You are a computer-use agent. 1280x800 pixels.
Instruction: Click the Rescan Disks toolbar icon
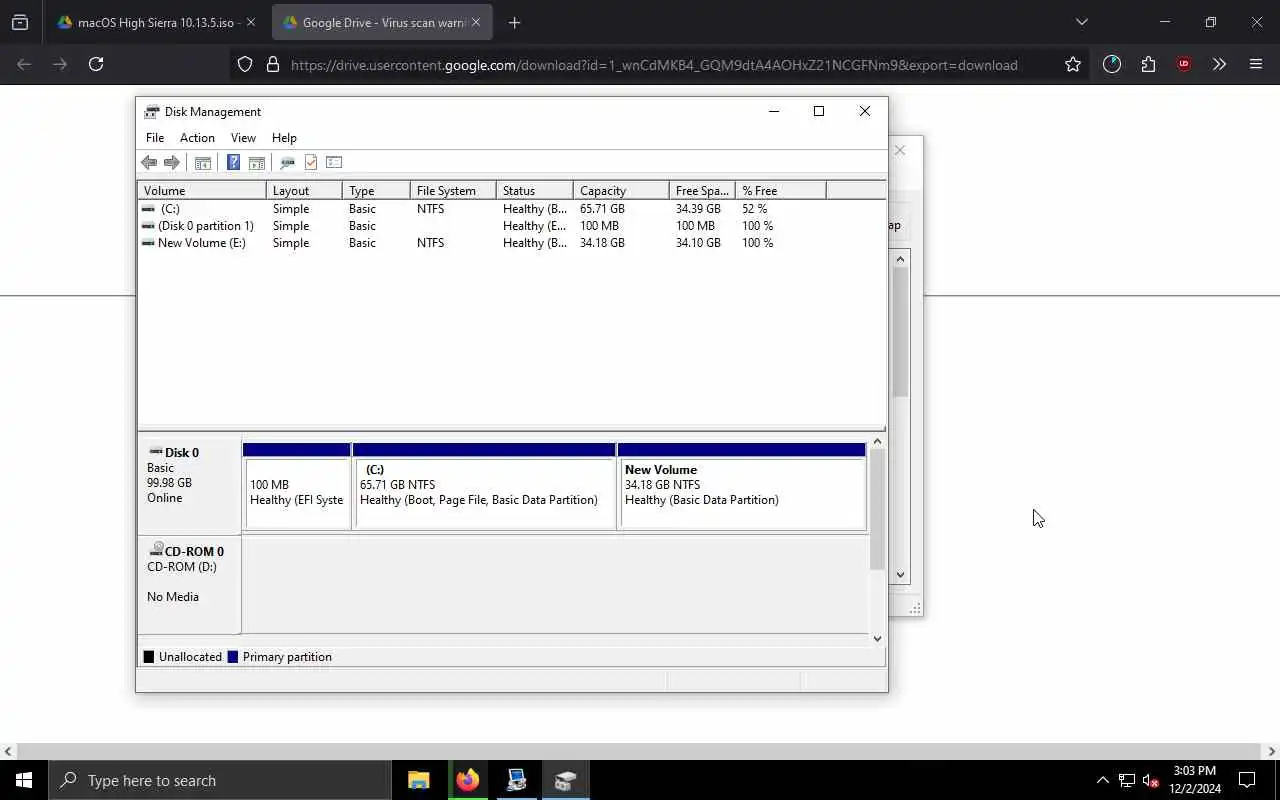(x=287, y=162)
